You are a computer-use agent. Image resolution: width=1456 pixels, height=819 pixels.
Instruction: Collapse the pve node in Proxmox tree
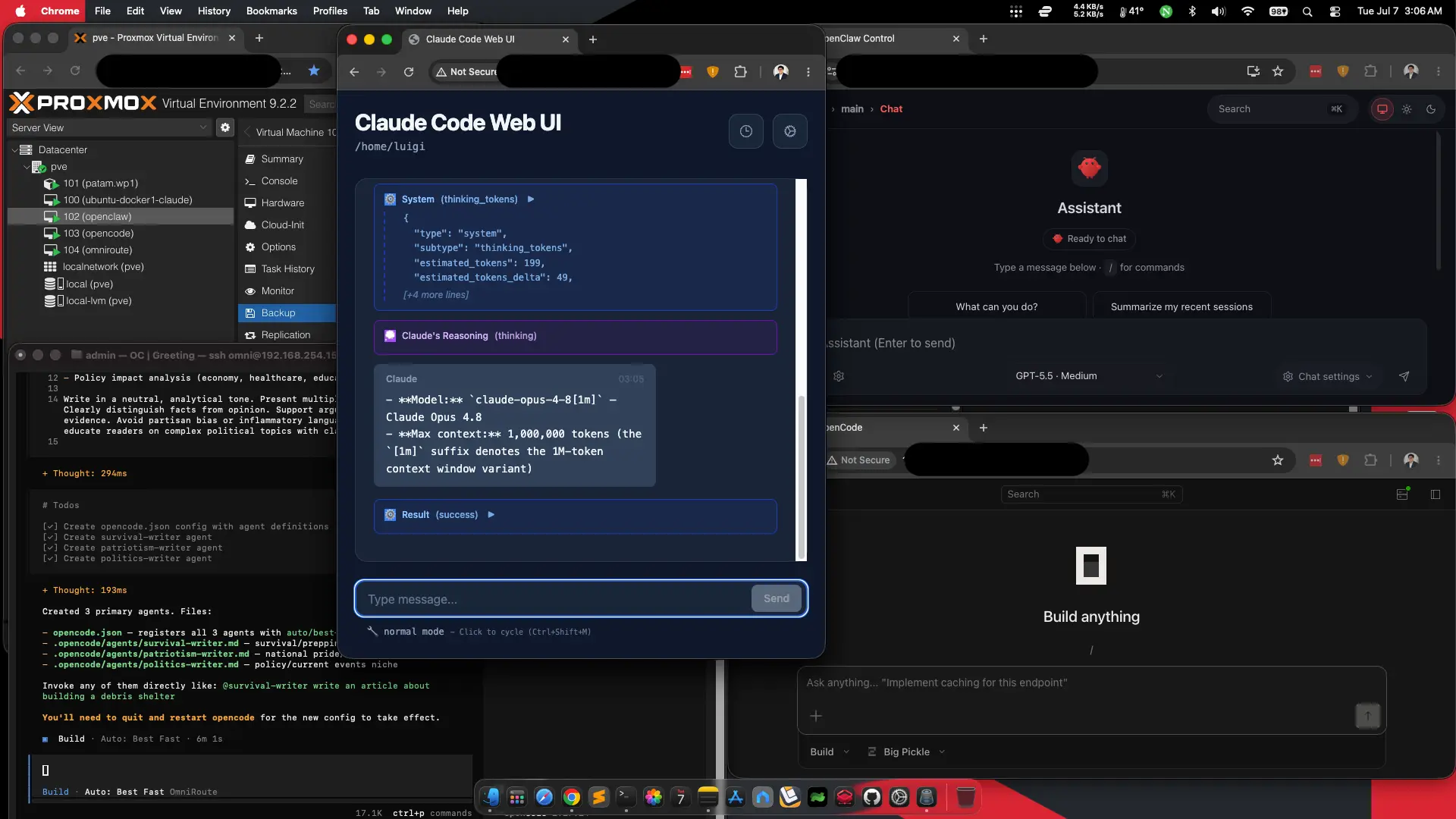[x=27, y=167]
